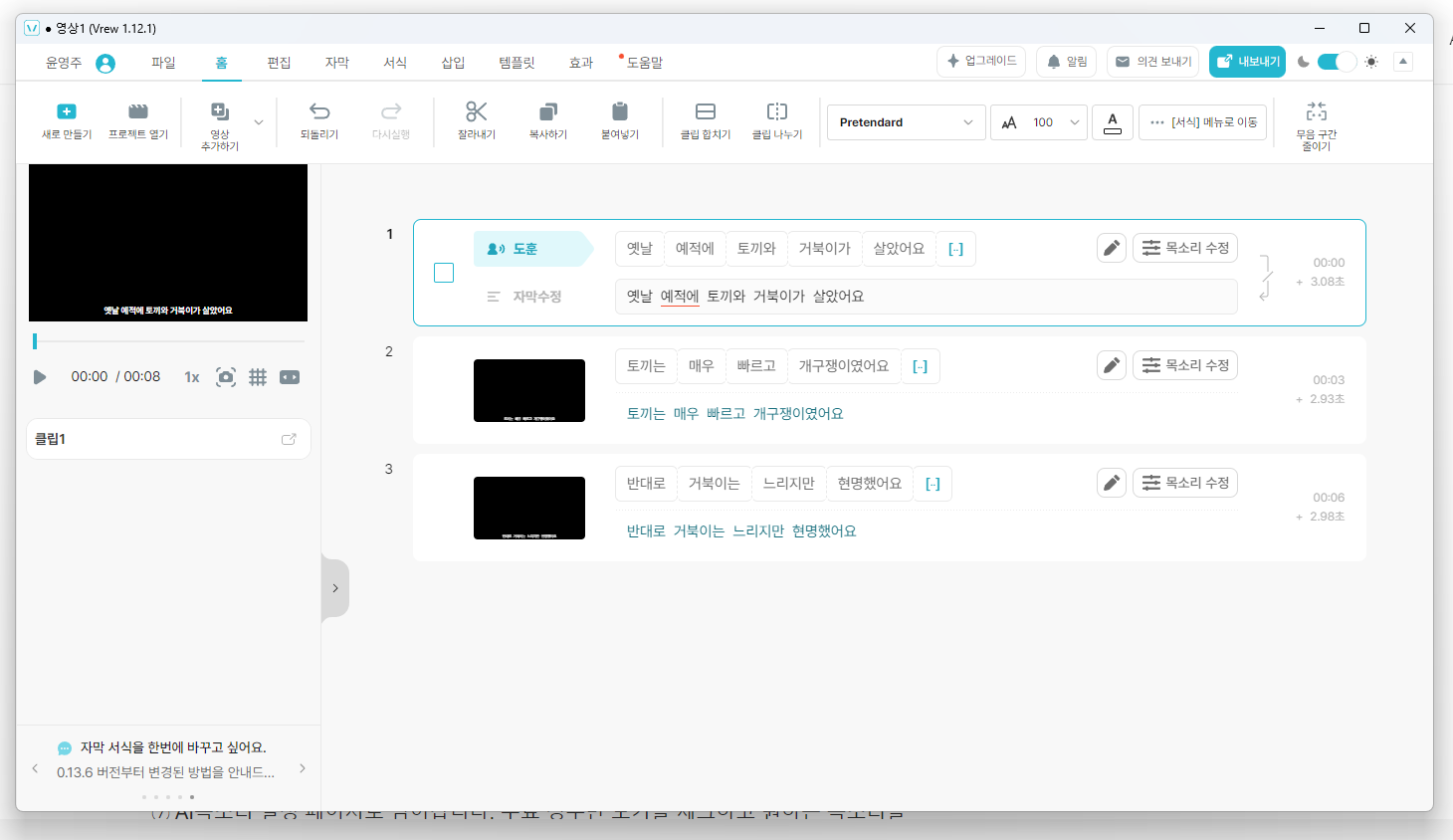Click the 업그레이드 button
Image resolution: width=1453 pixels, height=840 pixels.
coord(981,62)
